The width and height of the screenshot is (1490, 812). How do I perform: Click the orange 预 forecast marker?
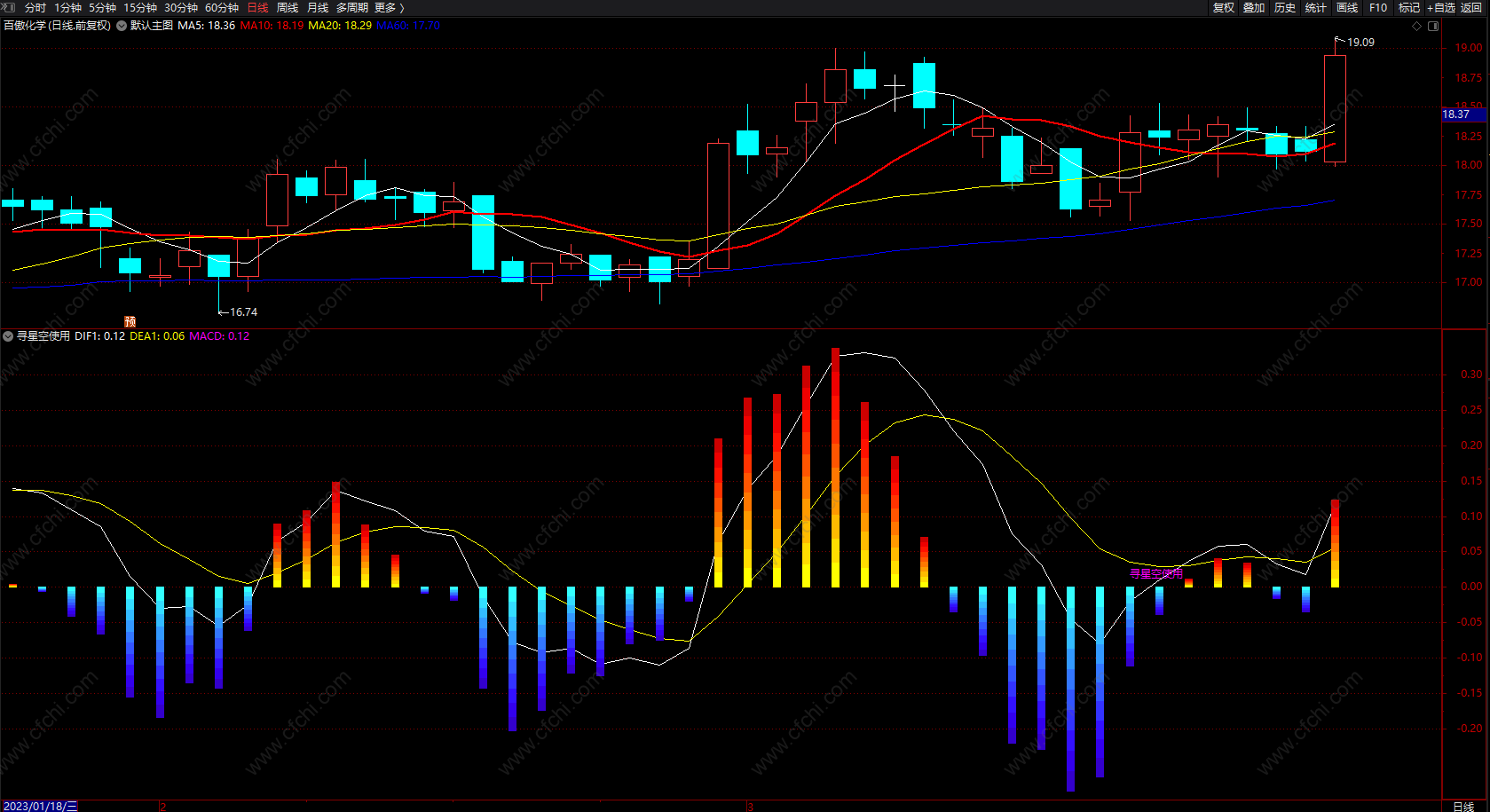[130, 321]
